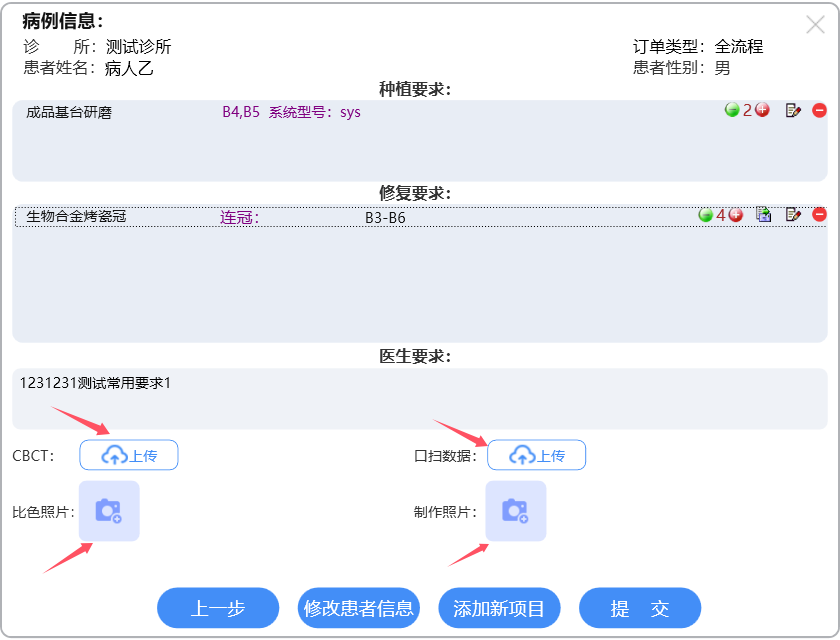Screen dimensions: 840x640
Task: Add a 制作照片 production photo
Action: coord(516,511)
